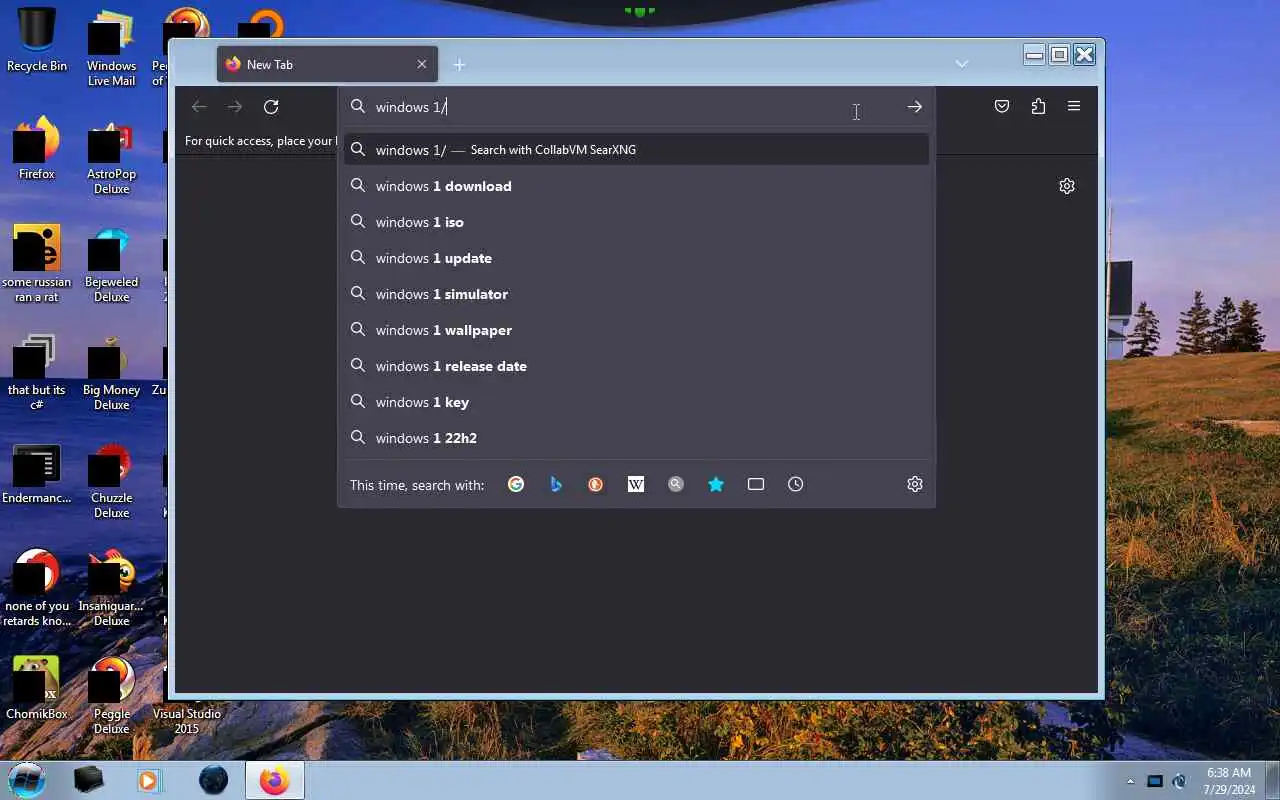Search open tabs using the tab icon
The height and width of the screenshot is (800, 1280).
756,484
